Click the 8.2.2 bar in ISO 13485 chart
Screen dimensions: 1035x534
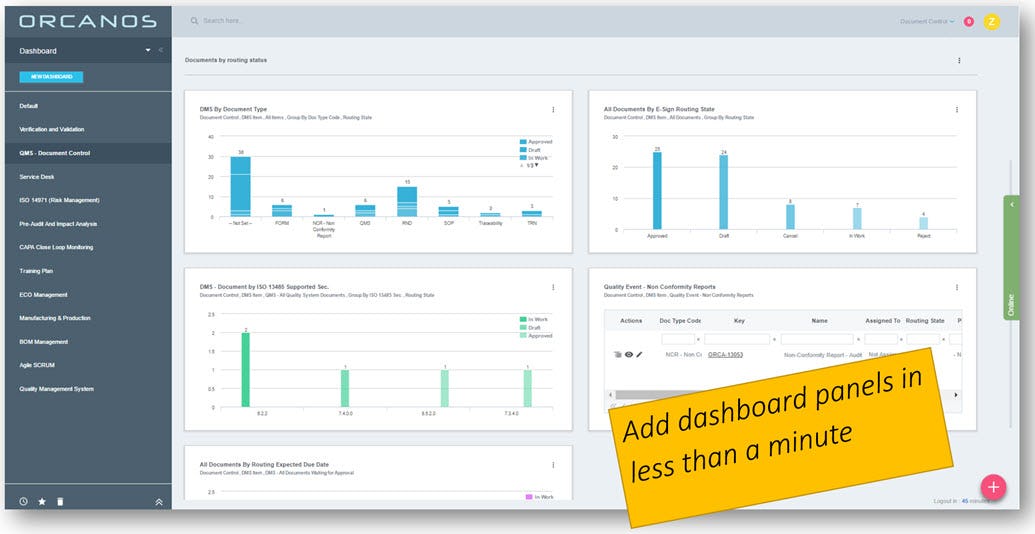coord(246,370)
